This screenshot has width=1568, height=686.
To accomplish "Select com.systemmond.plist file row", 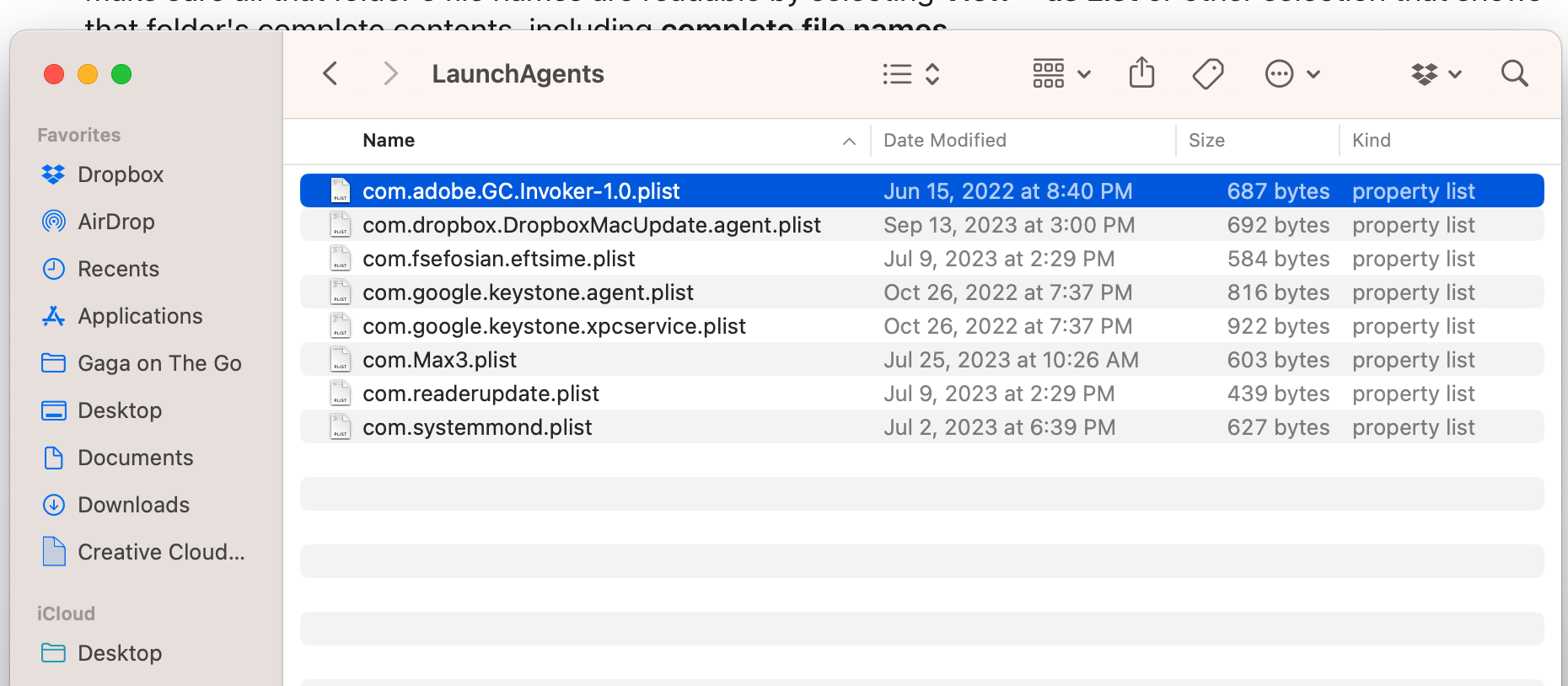I will (x=477, y=427).
